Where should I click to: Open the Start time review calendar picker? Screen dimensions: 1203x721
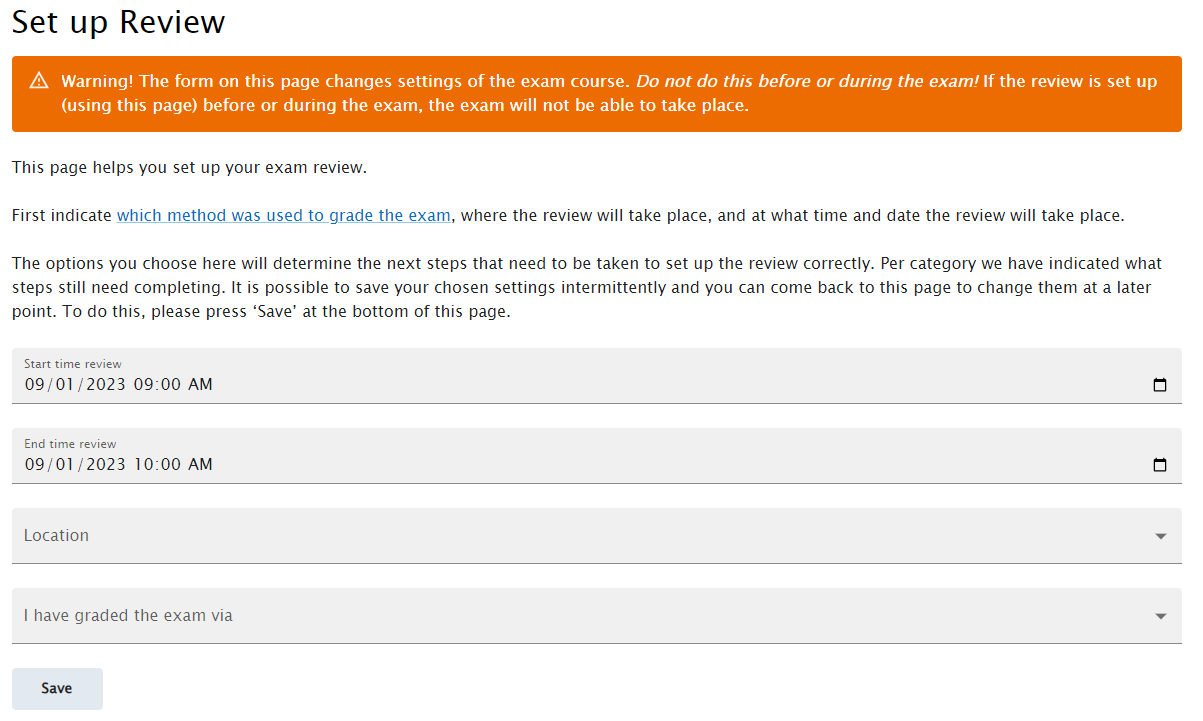[1159, 384]
